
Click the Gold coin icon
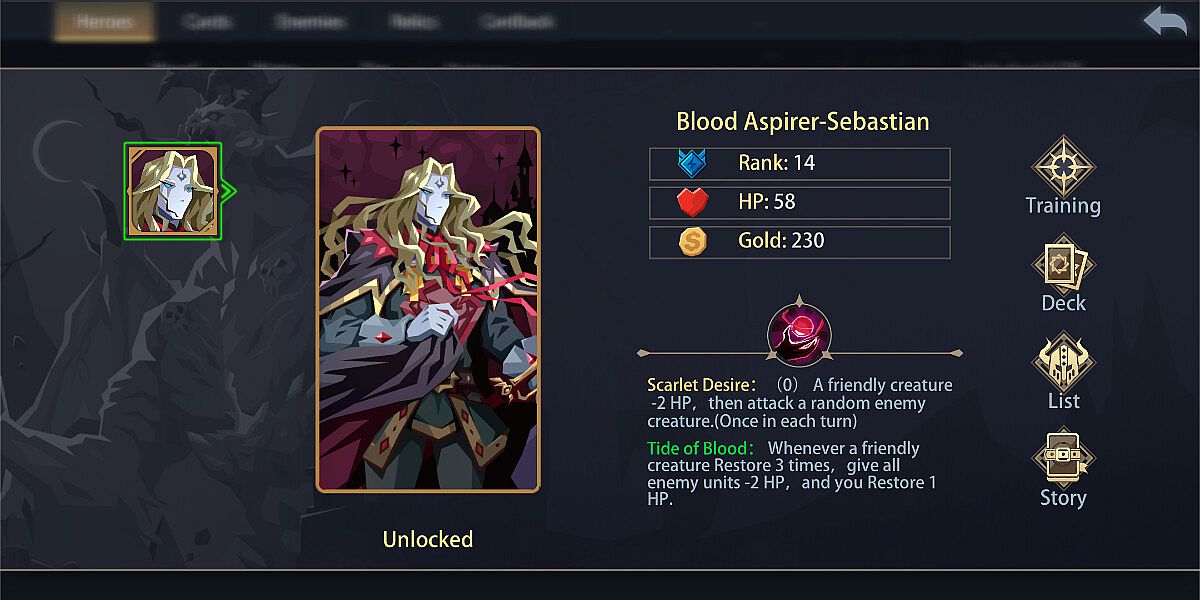(692, 241)
